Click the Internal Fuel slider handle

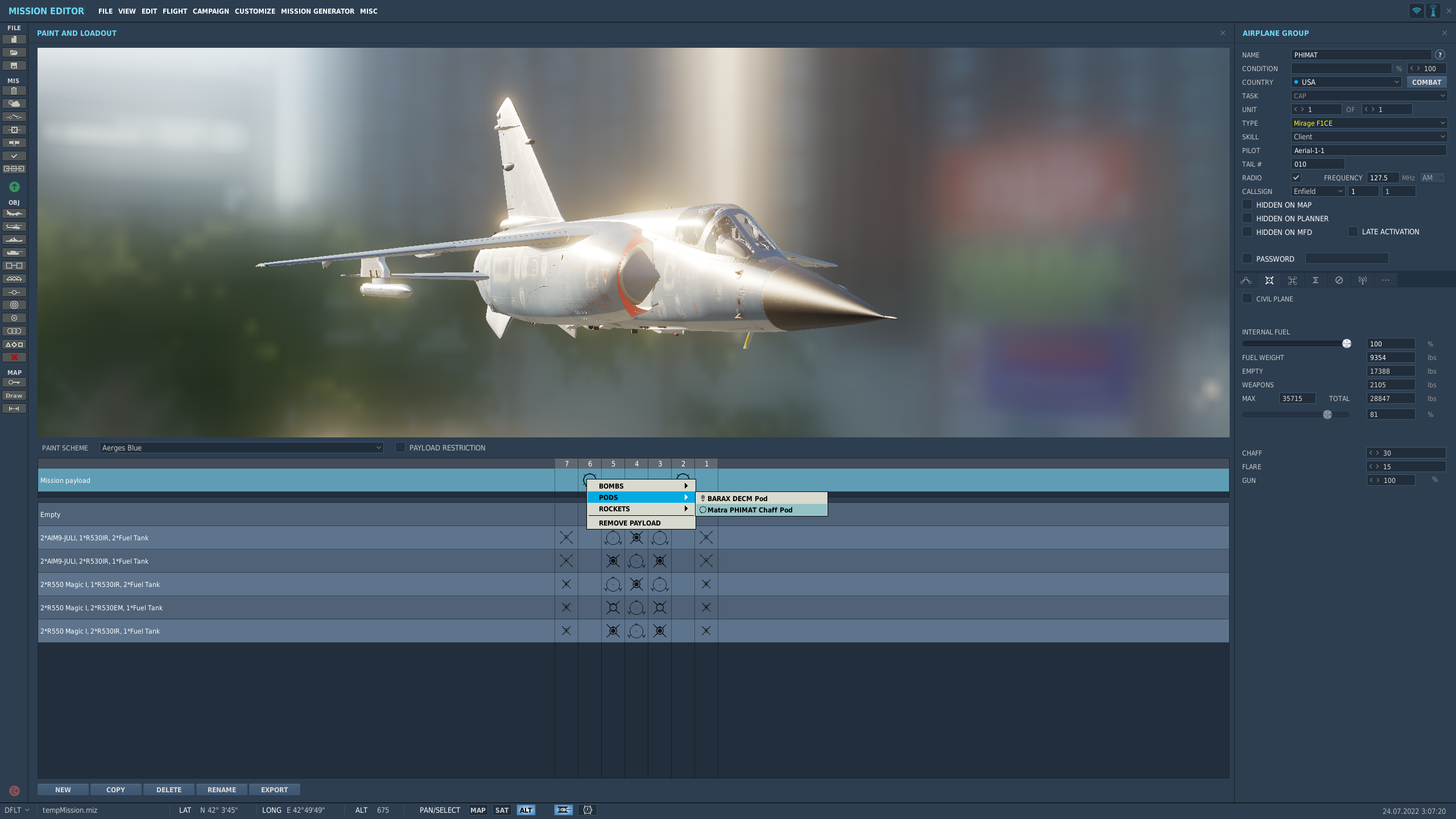[1346, 344]
